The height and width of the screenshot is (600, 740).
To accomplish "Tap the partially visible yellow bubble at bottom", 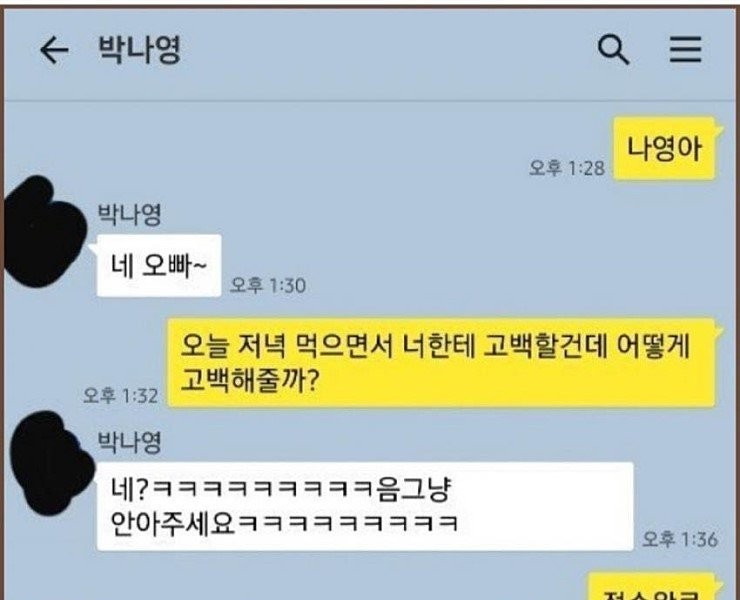I will pos(652,587).
